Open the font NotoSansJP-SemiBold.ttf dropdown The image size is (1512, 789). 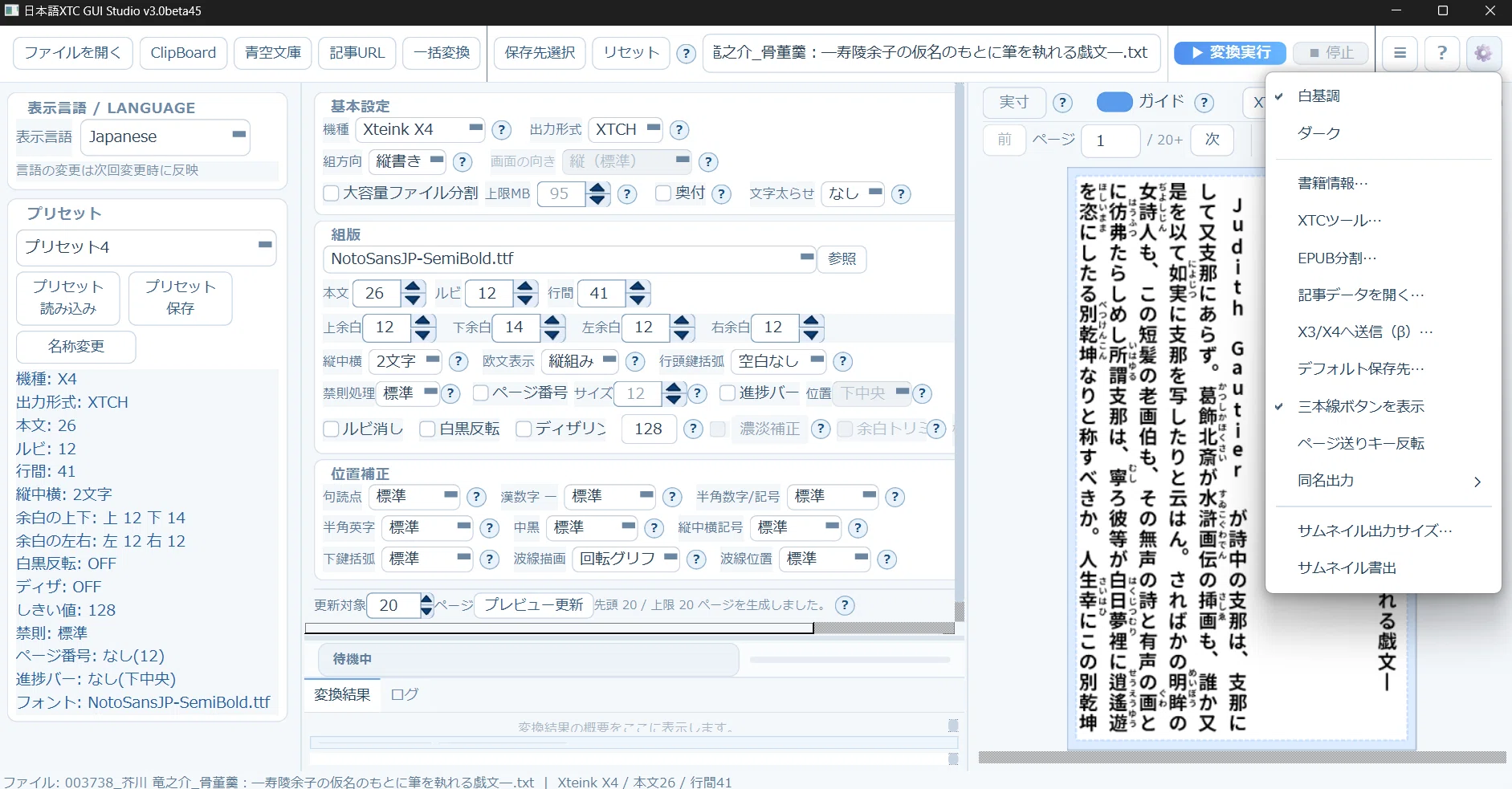click(569, 259)
